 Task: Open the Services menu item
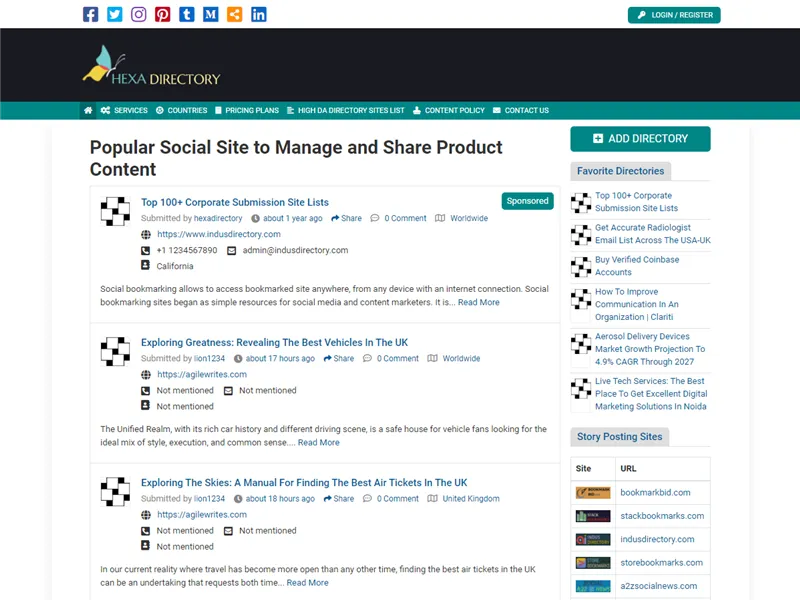tap(125, 111)
